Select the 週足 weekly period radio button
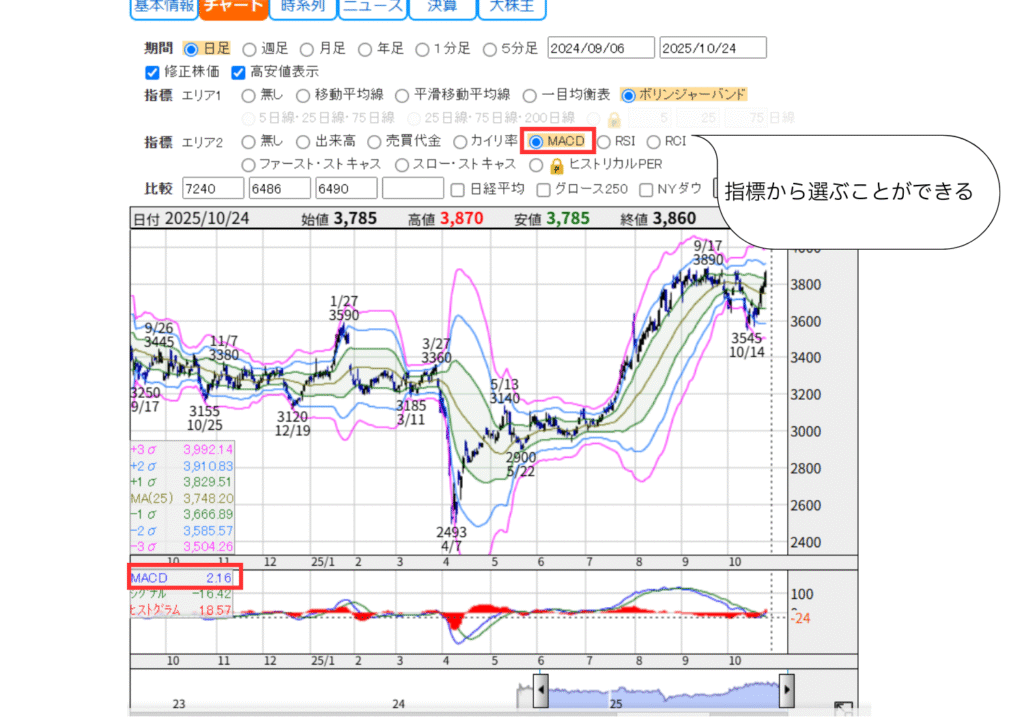Image resolution: width=1024 pixels, height=717 pixels. coord(250,48)
